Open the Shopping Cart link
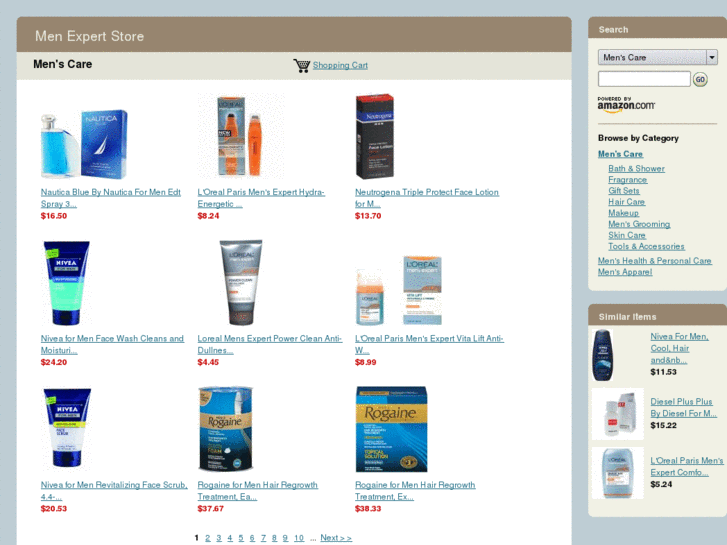This screenshot has width=727, height=545. point(340,65)
